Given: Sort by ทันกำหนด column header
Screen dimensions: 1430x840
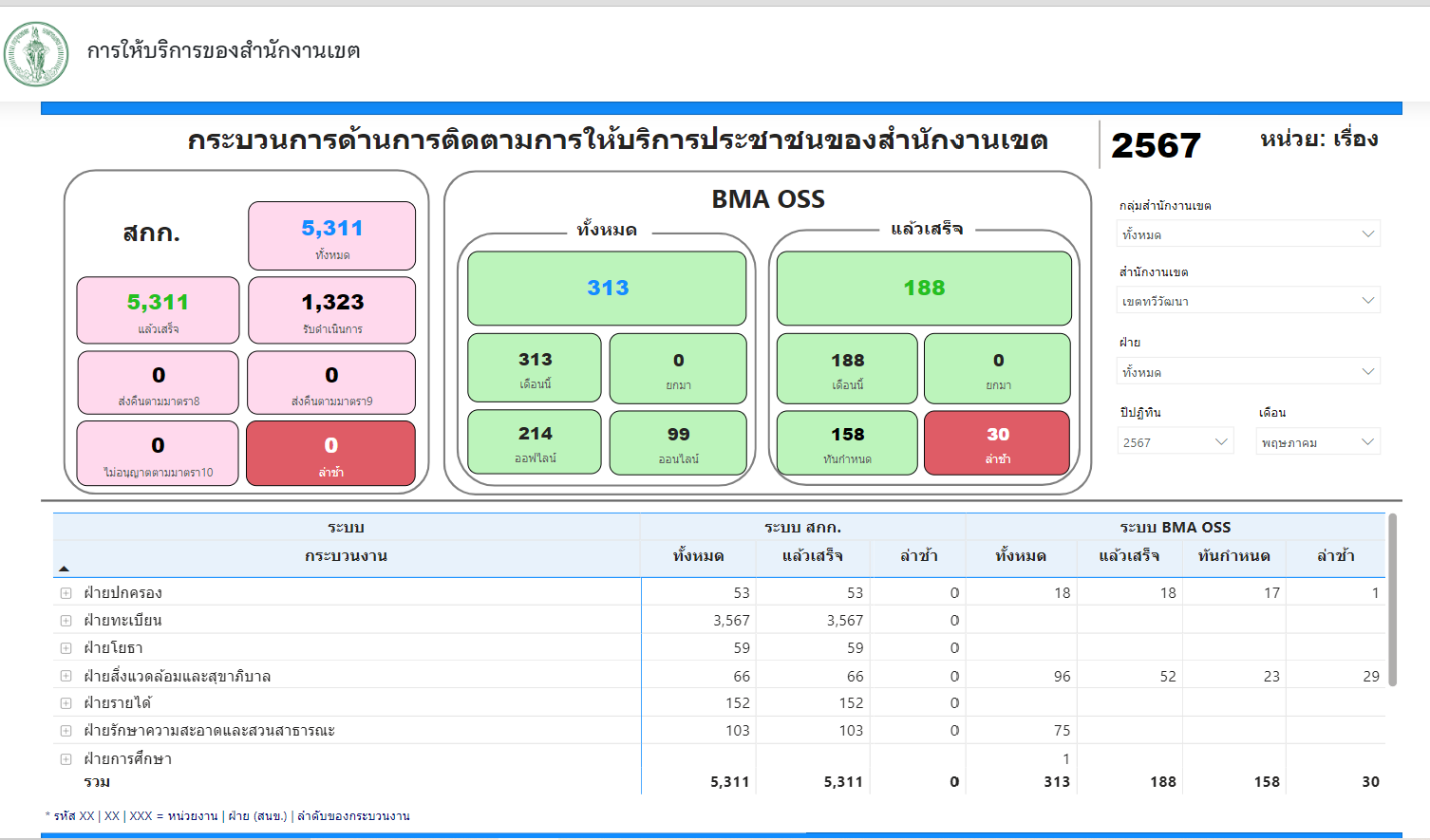Looking at the screenshot, I should (1233, 556).
